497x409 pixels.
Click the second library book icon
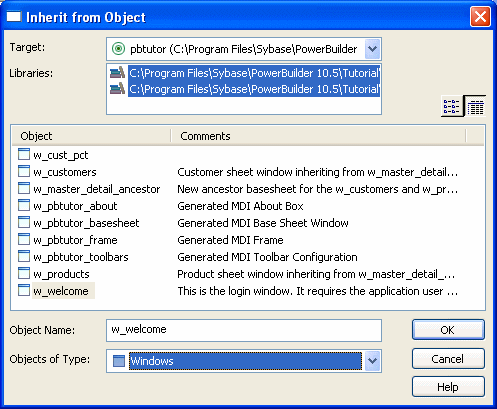point(117,88)
